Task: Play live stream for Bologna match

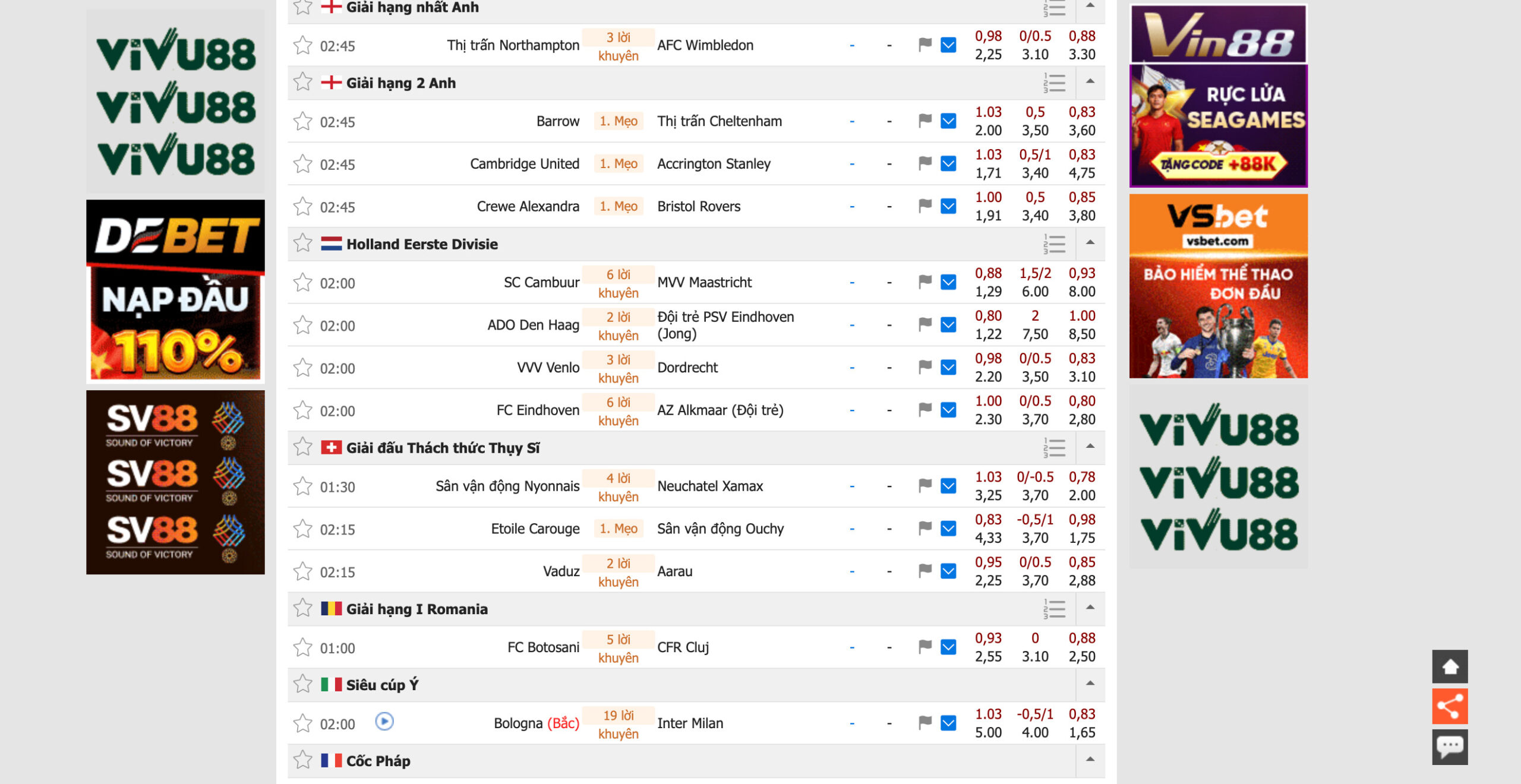Action: (384, 722)
